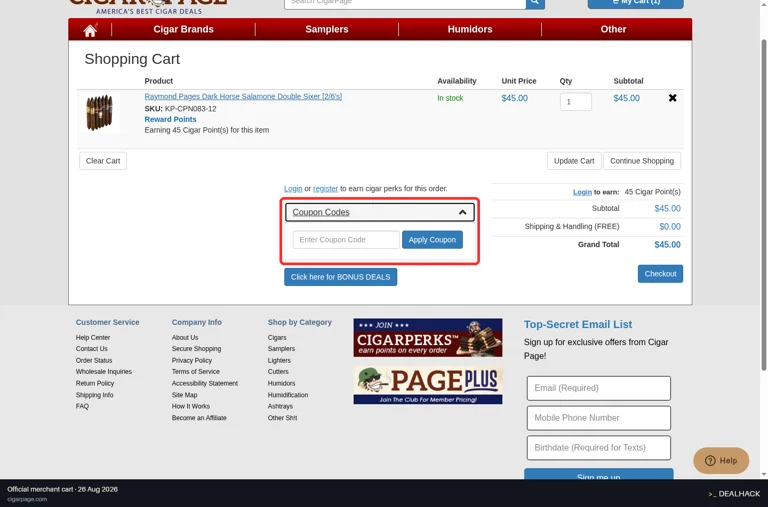Focus the Birthdate field
The width and height of the screenshot is (768, 507).
click(x=599, y=448)
